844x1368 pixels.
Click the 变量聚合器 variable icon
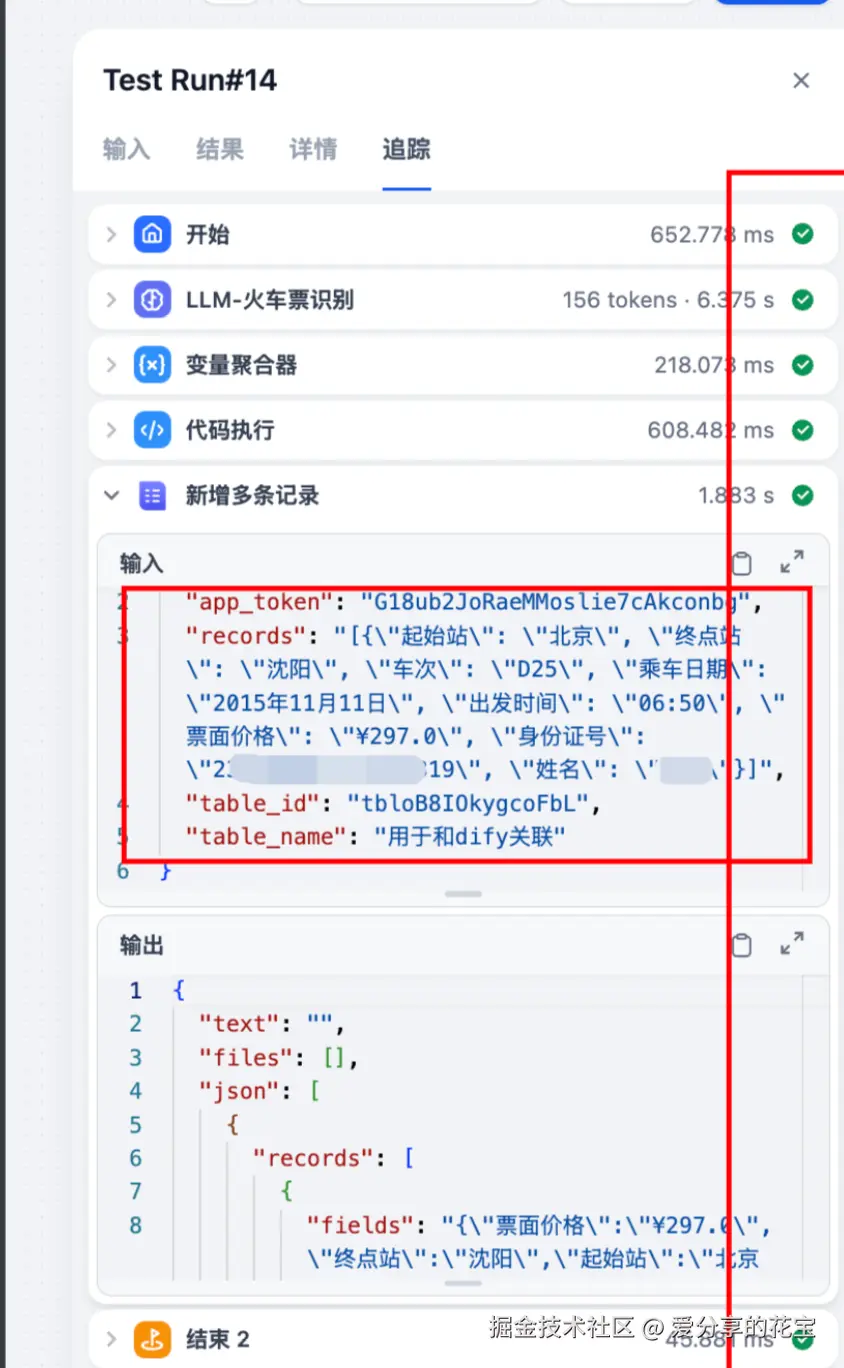(152, 365)
